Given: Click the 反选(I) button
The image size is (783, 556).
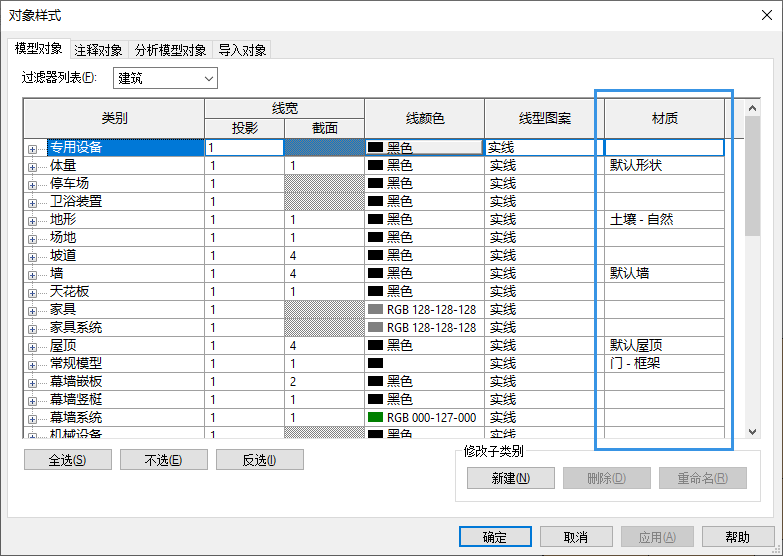Looking at the screenshot, I should (260, 460).
